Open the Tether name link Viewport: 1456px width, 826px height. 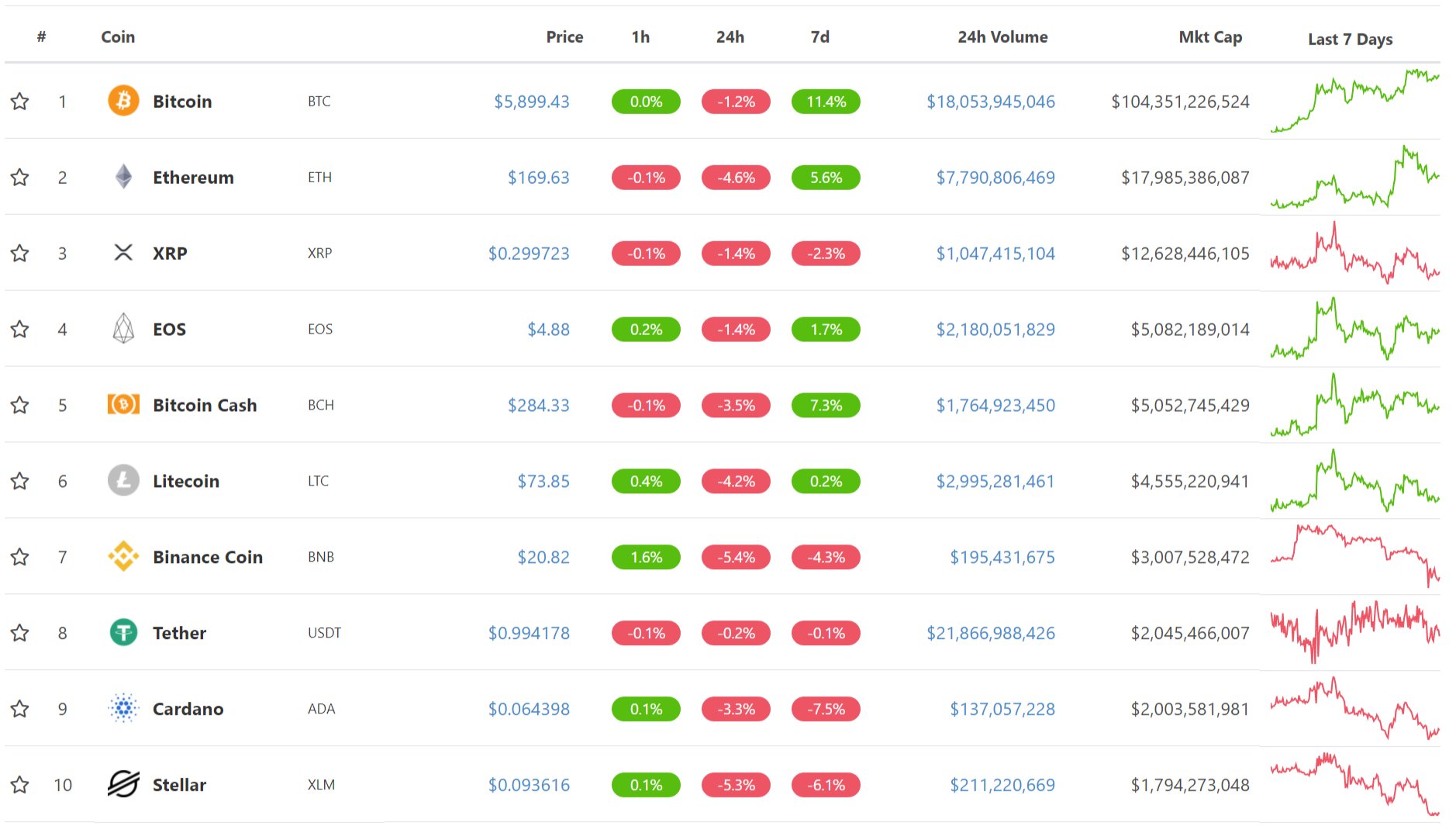[x=179, y=634]
